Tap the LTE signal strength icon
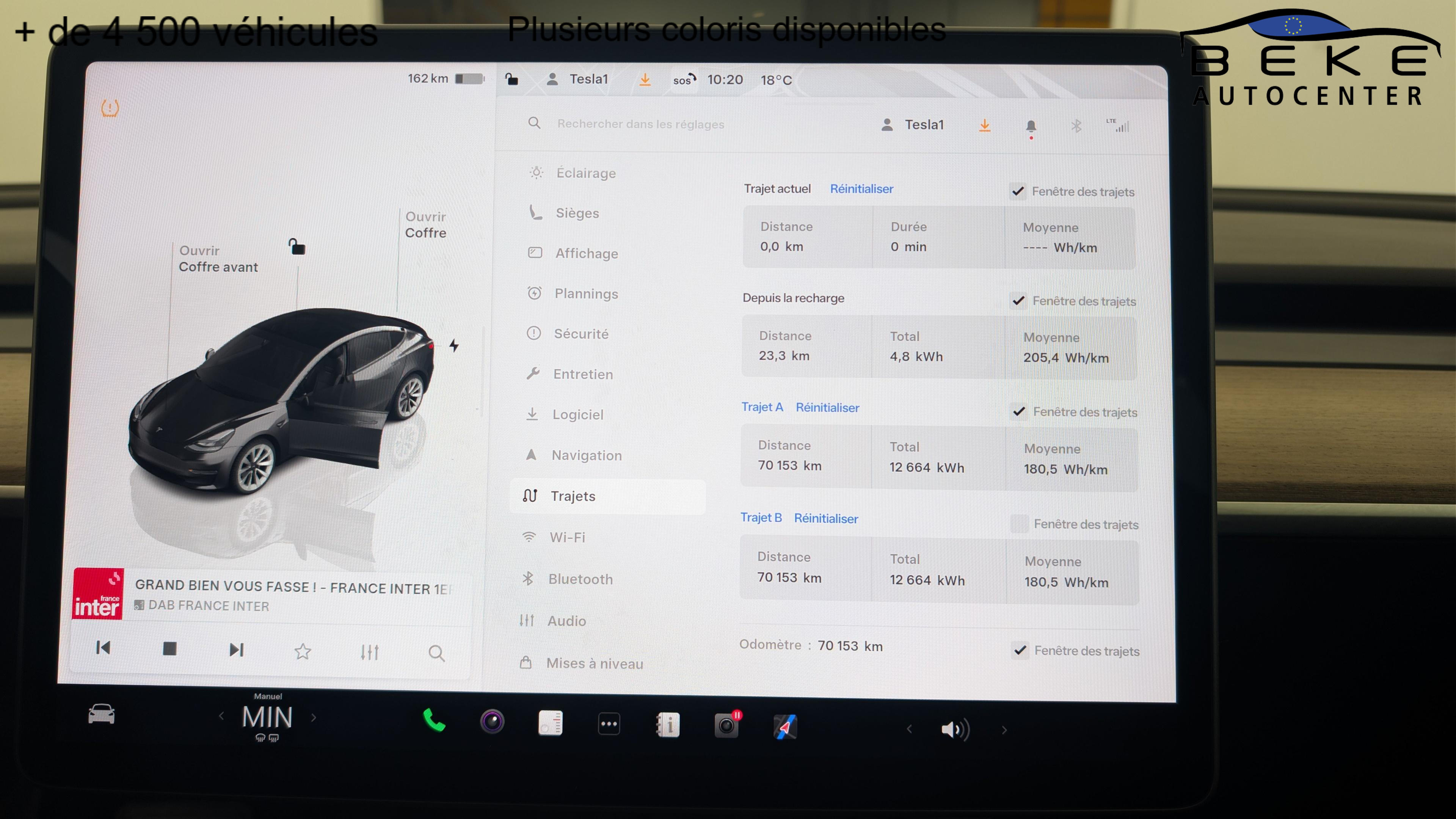Screen dimensions: 1456x819 click(x=1118, y=126)
